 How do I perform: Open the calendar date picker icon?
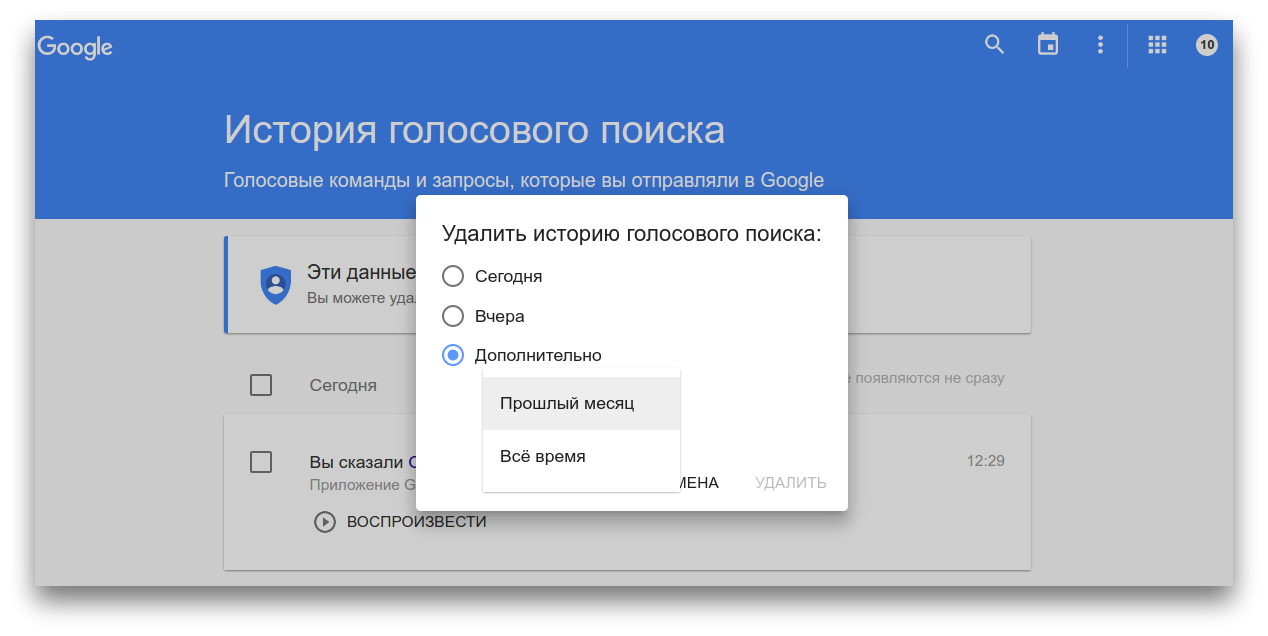click(x=1048, y=45)
